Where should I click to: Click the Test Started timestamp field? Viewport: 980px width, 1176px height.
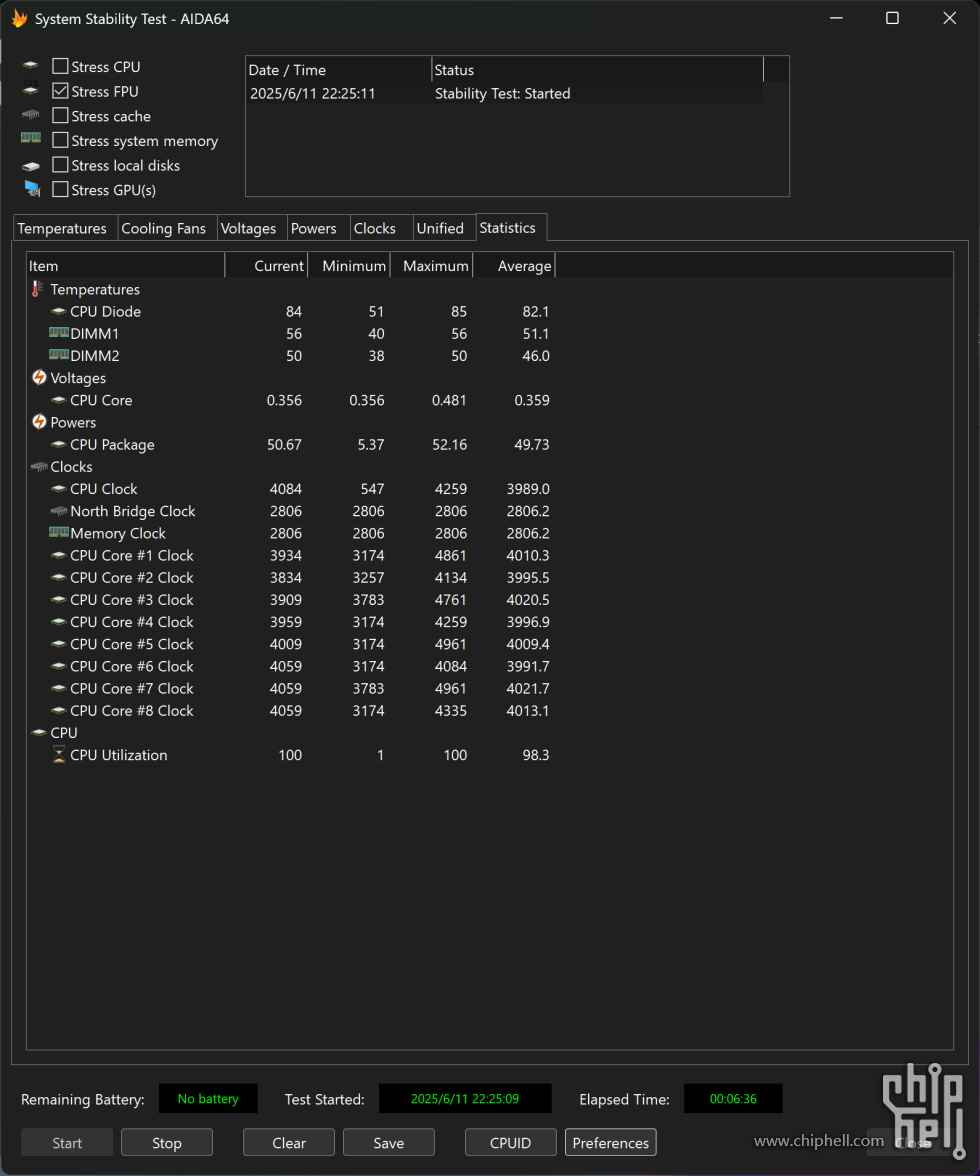(x=465, y=1099)
